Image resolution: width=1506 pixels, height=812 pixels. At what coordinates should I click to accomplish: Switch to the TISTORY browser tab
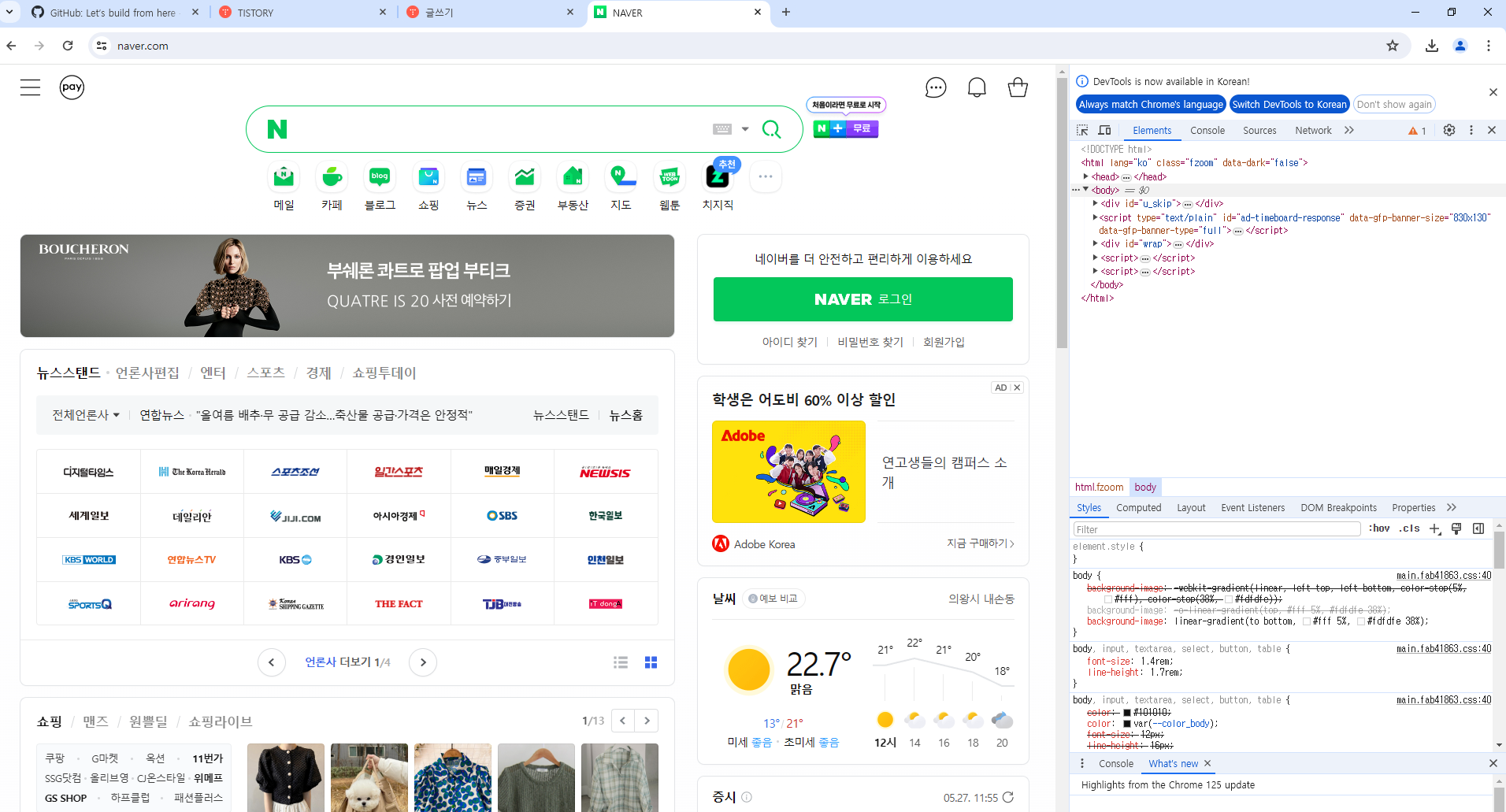coord(303,13)
